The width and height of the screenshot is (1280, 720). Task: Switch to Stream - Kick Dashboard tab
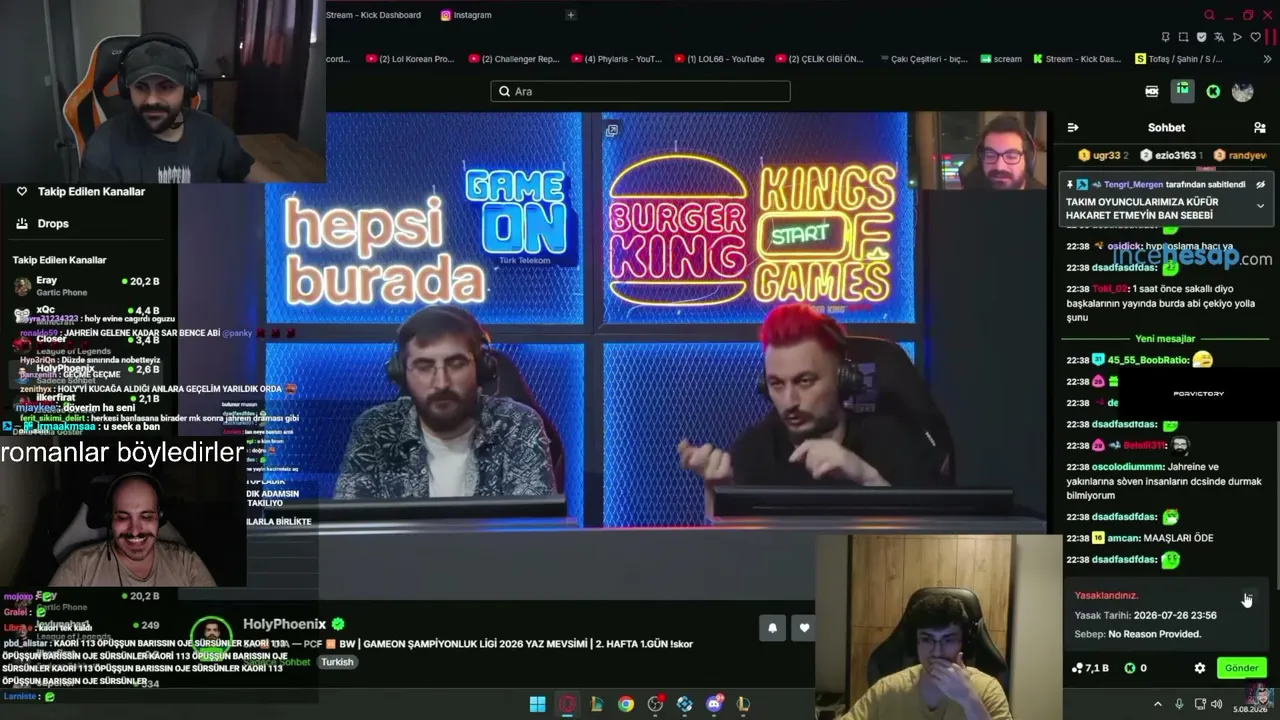point(373,15)
